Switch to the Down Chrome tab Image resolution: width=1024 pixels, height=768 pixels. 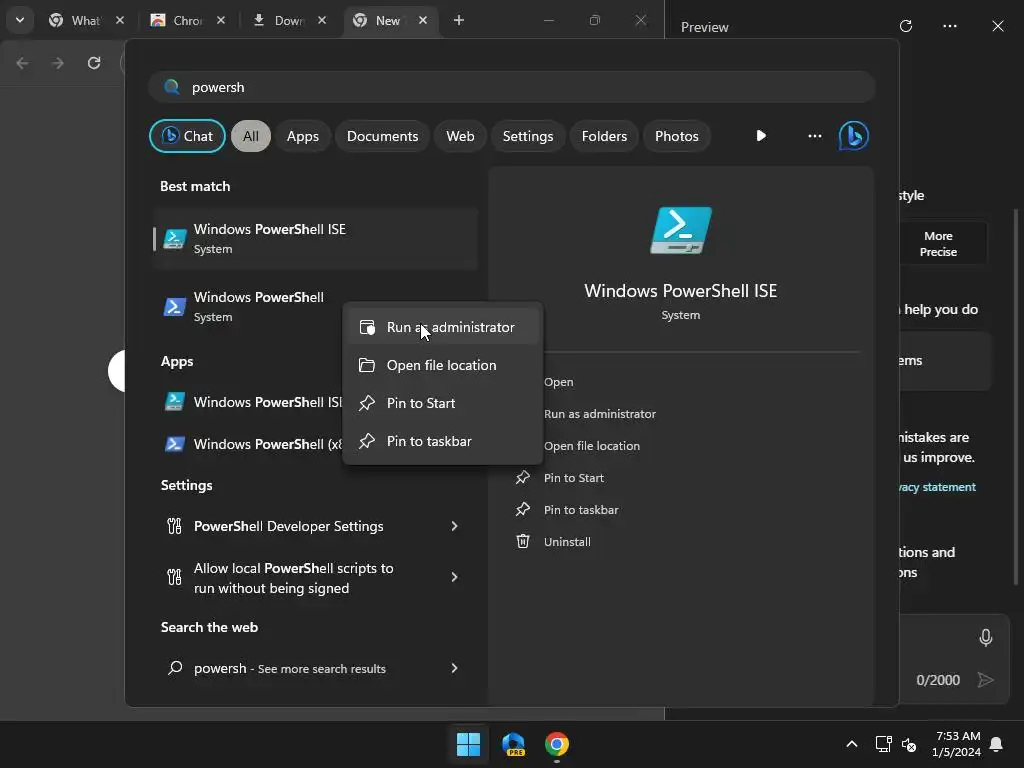(x=289, y=20)
